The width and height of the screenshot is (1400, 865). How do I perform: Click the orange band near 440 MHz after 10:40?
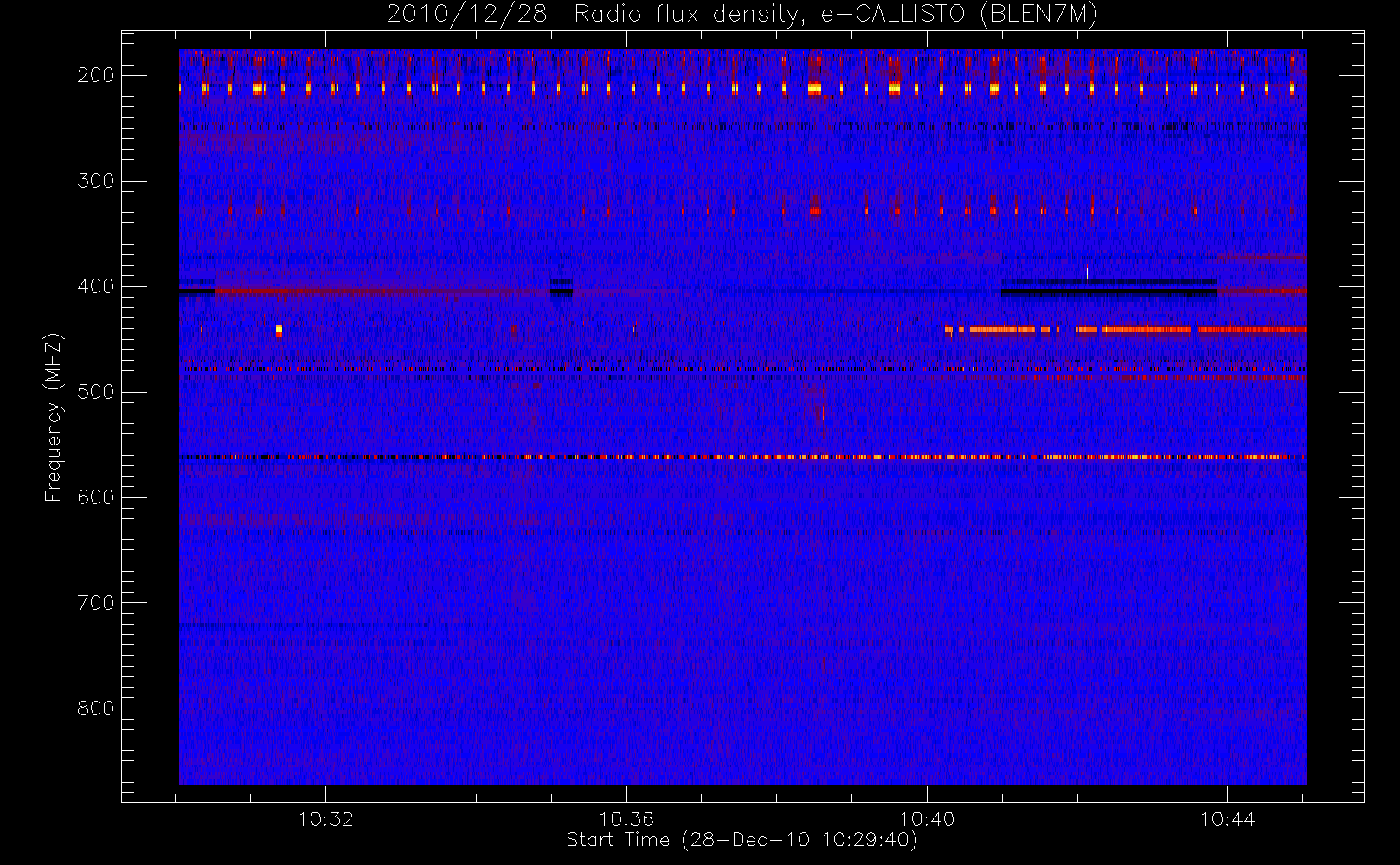coord(1125,330)
